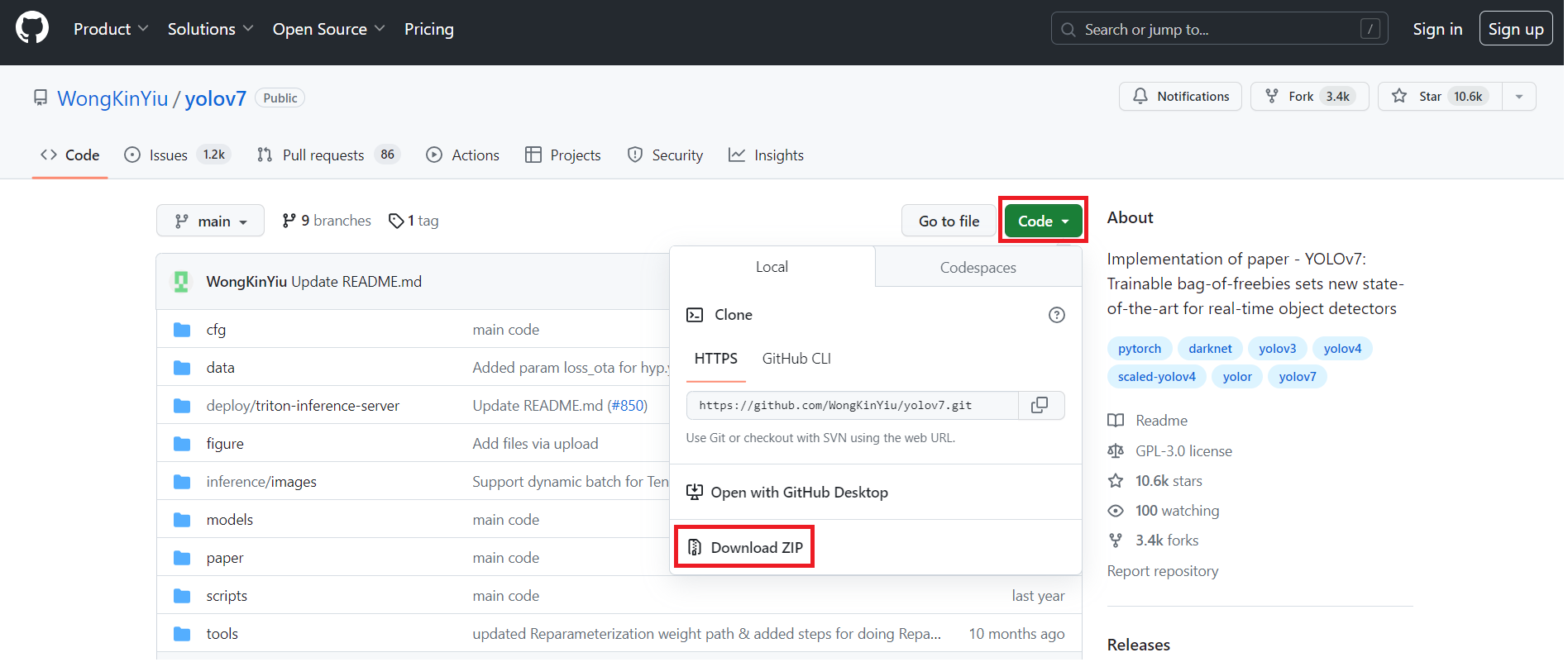Toggle the green Code dropdown button
Viewport: 1568px width, 662px height.
pyautogui.click(x=1043, y=221)
